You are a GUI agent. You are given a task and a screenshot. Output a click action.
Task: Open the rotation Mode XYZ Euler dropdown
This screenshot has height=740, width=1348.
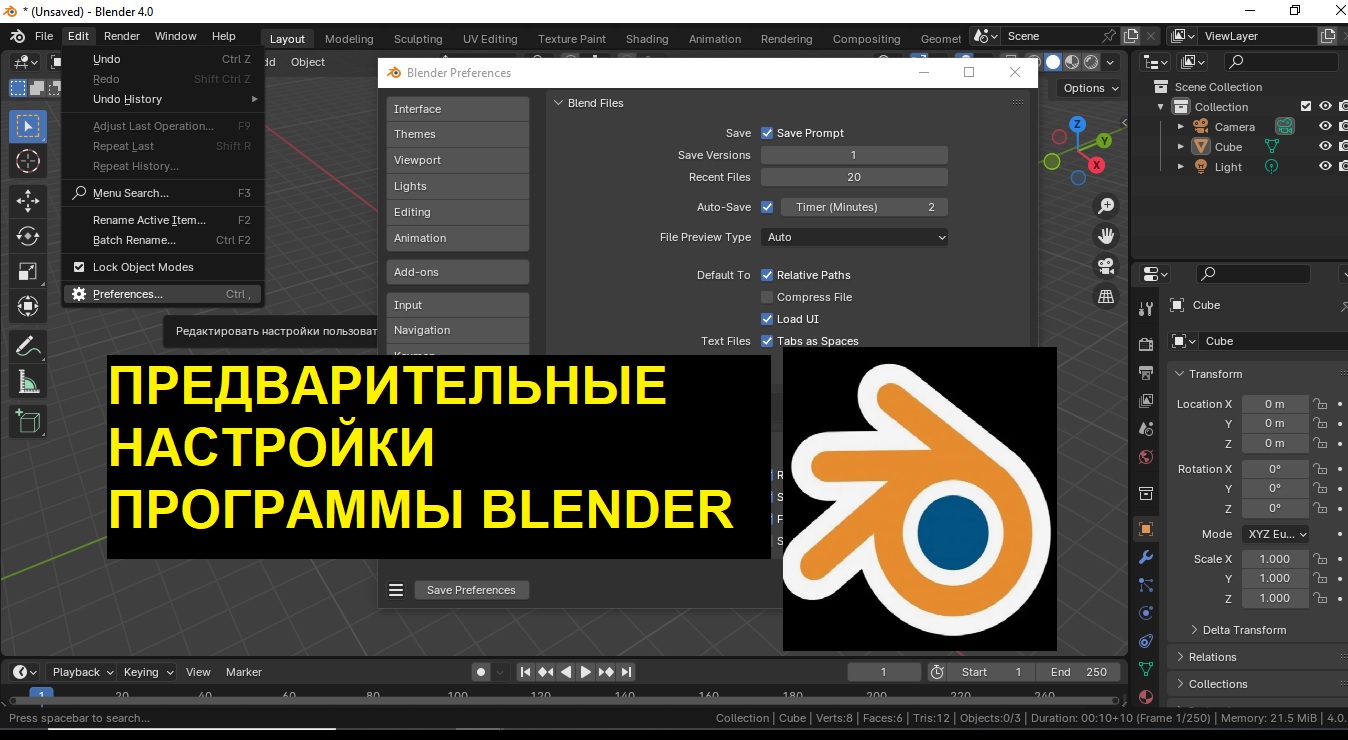tap(1275, 534)
